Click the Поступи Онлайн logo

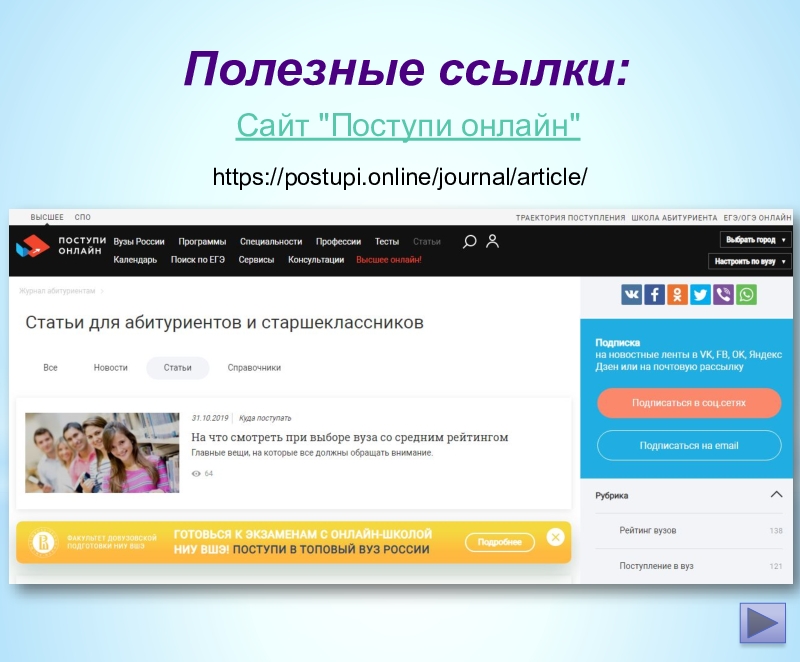pos(61,246)
